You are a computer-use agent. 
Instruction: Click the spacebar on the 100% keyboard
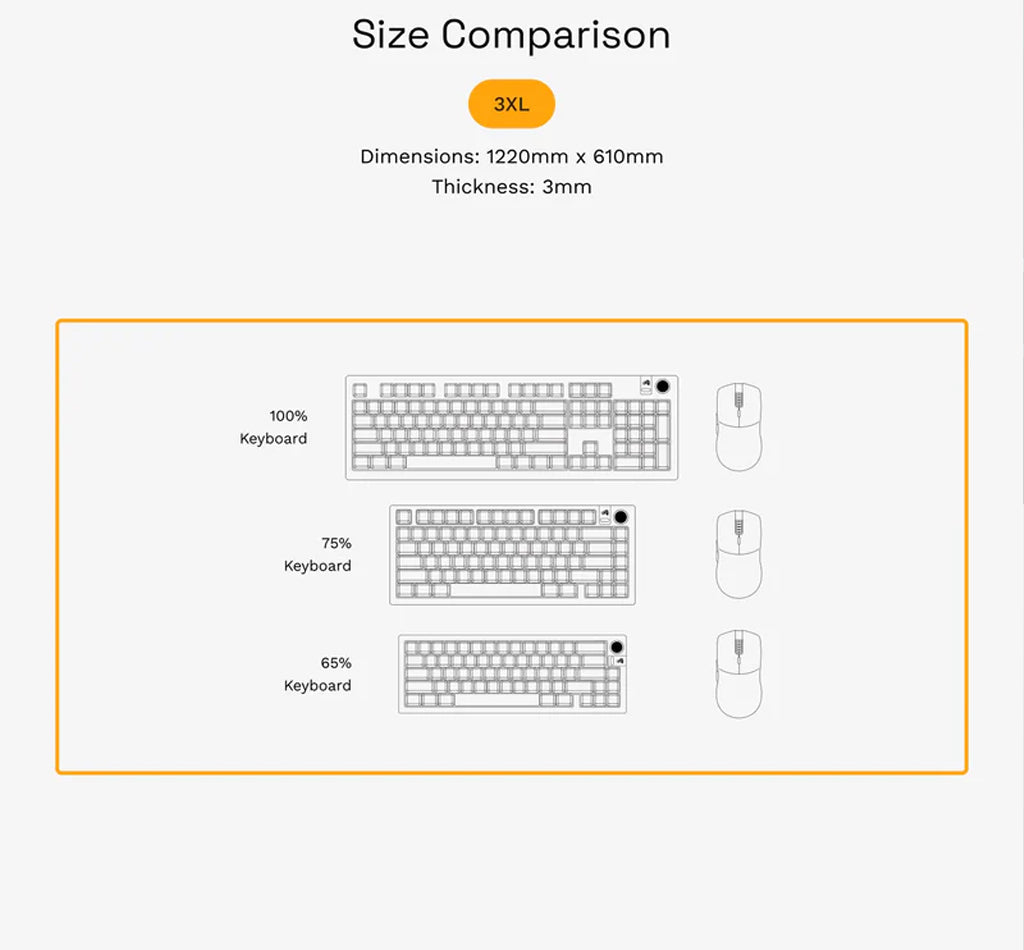(451, 463)
